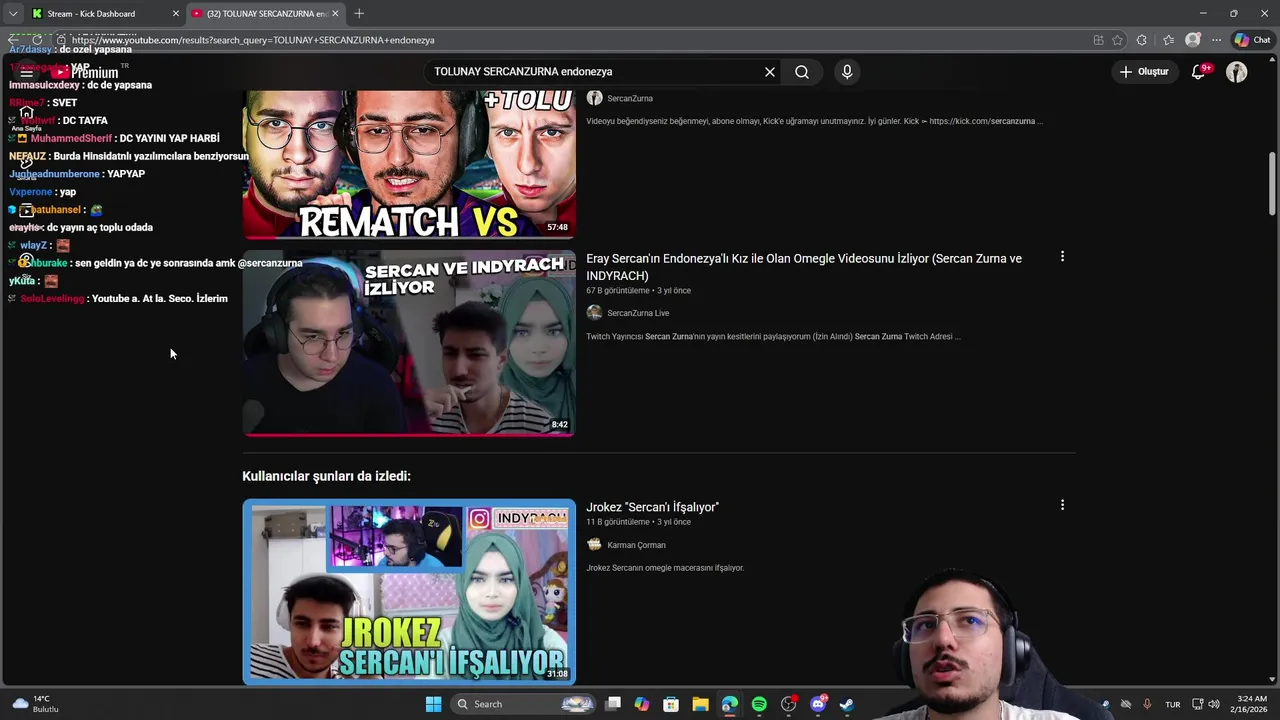Open the volume speaker tray icon
Viewport: 1280px width, 720px height.
(x=1213, y=704)
